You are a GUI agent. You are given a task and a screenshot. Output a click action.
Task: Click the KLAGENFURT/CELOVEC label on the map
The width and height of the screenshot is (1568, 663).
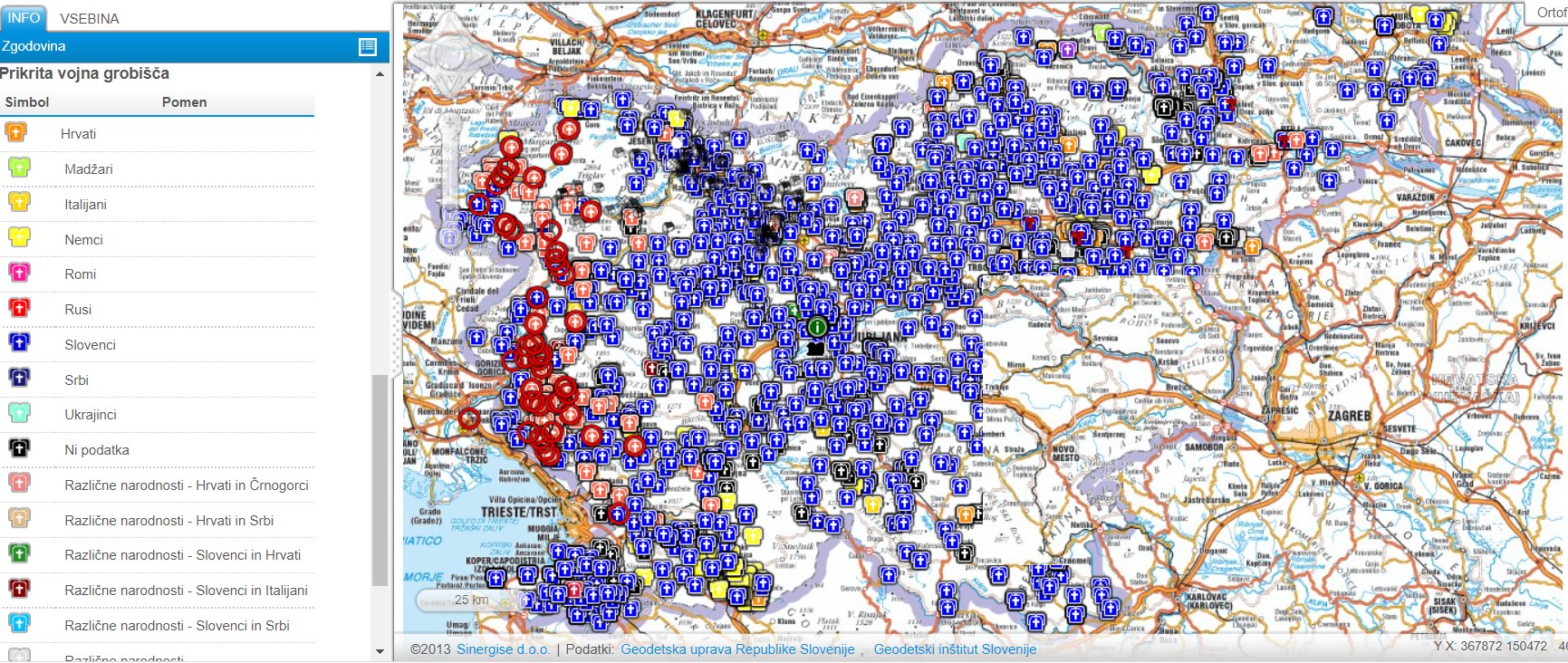(x=725, y=19)
